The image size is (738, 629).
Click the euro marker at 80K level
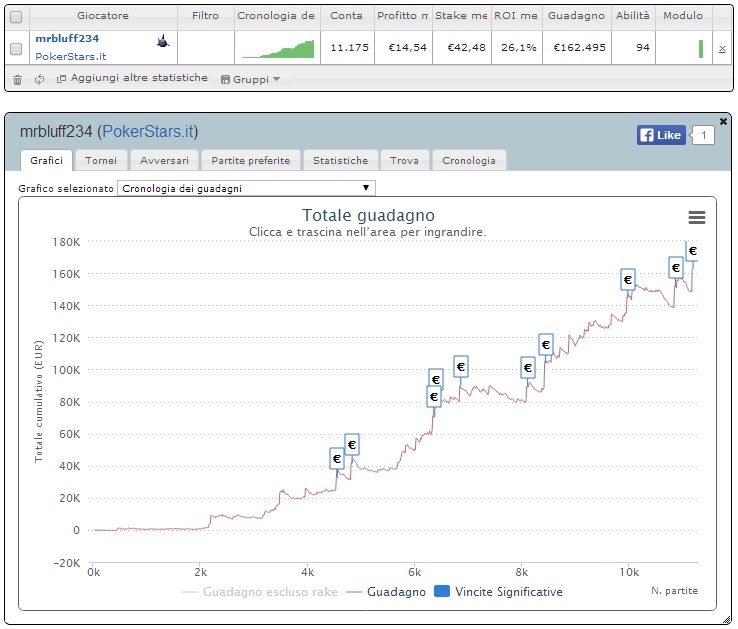coord(433,397)
